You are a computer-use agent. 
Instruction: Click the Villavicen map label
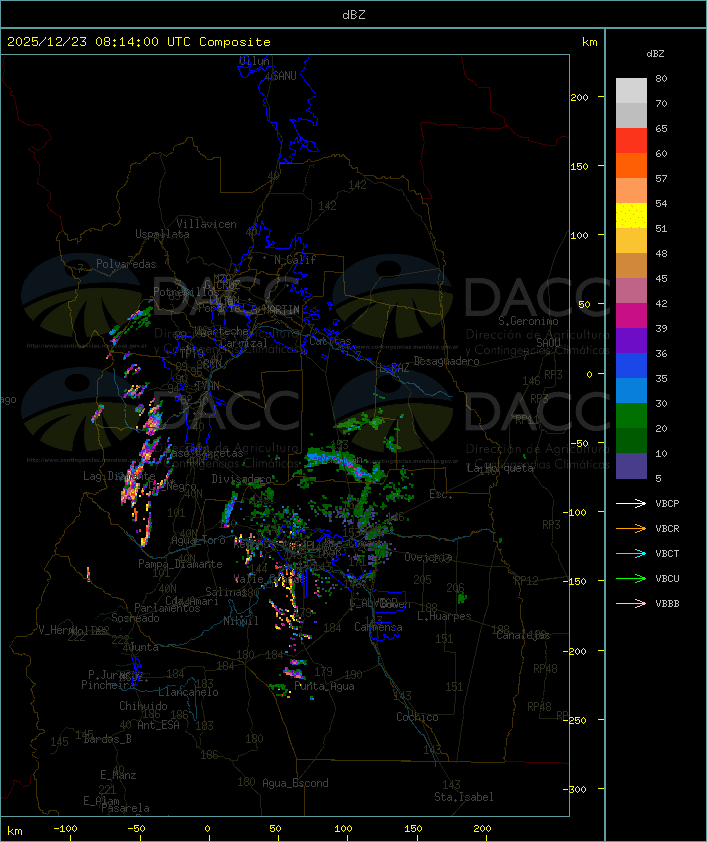tap(207, 224)
